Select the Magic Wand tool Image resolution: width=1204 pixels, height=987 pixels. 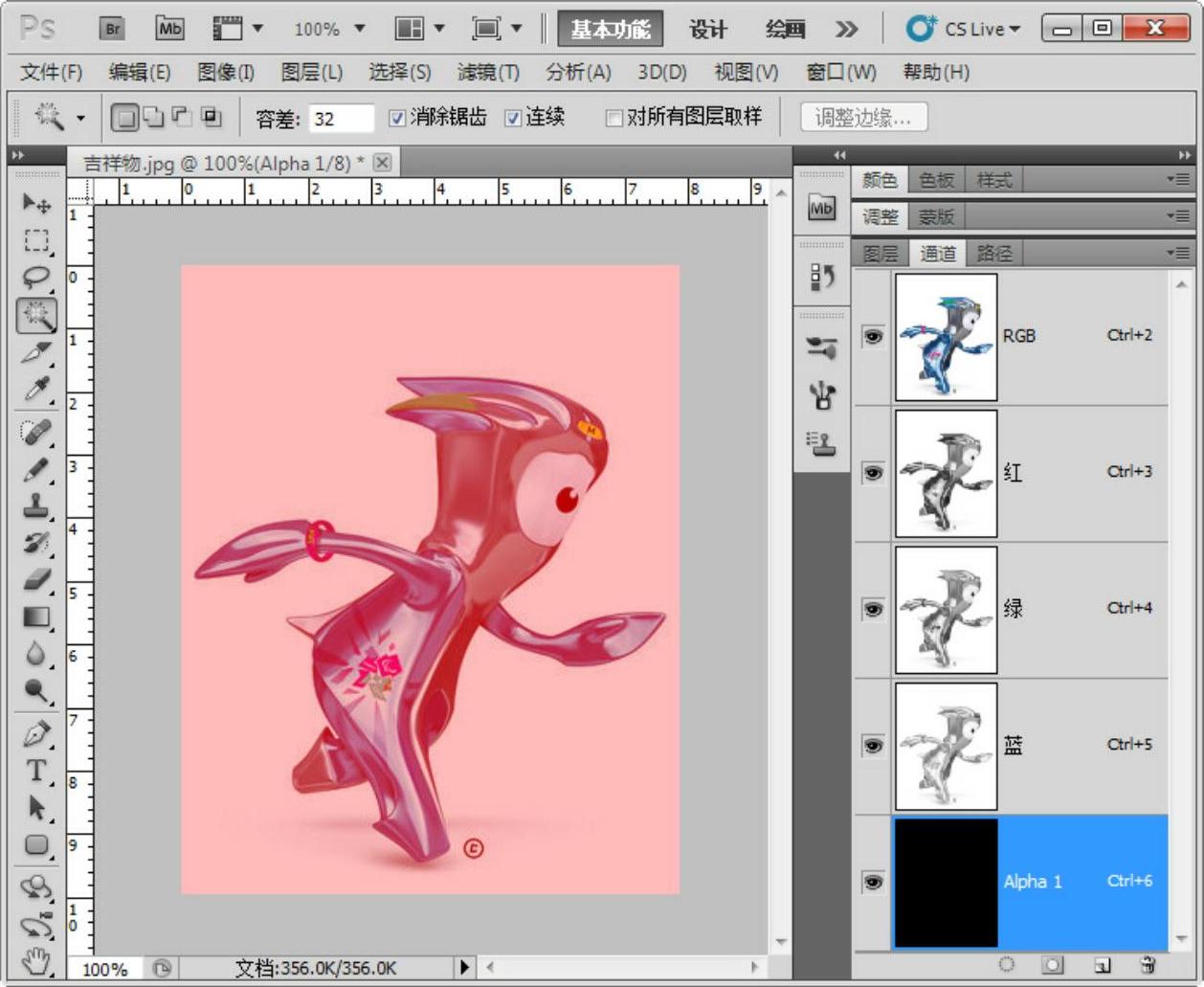[x=36, y=315]
